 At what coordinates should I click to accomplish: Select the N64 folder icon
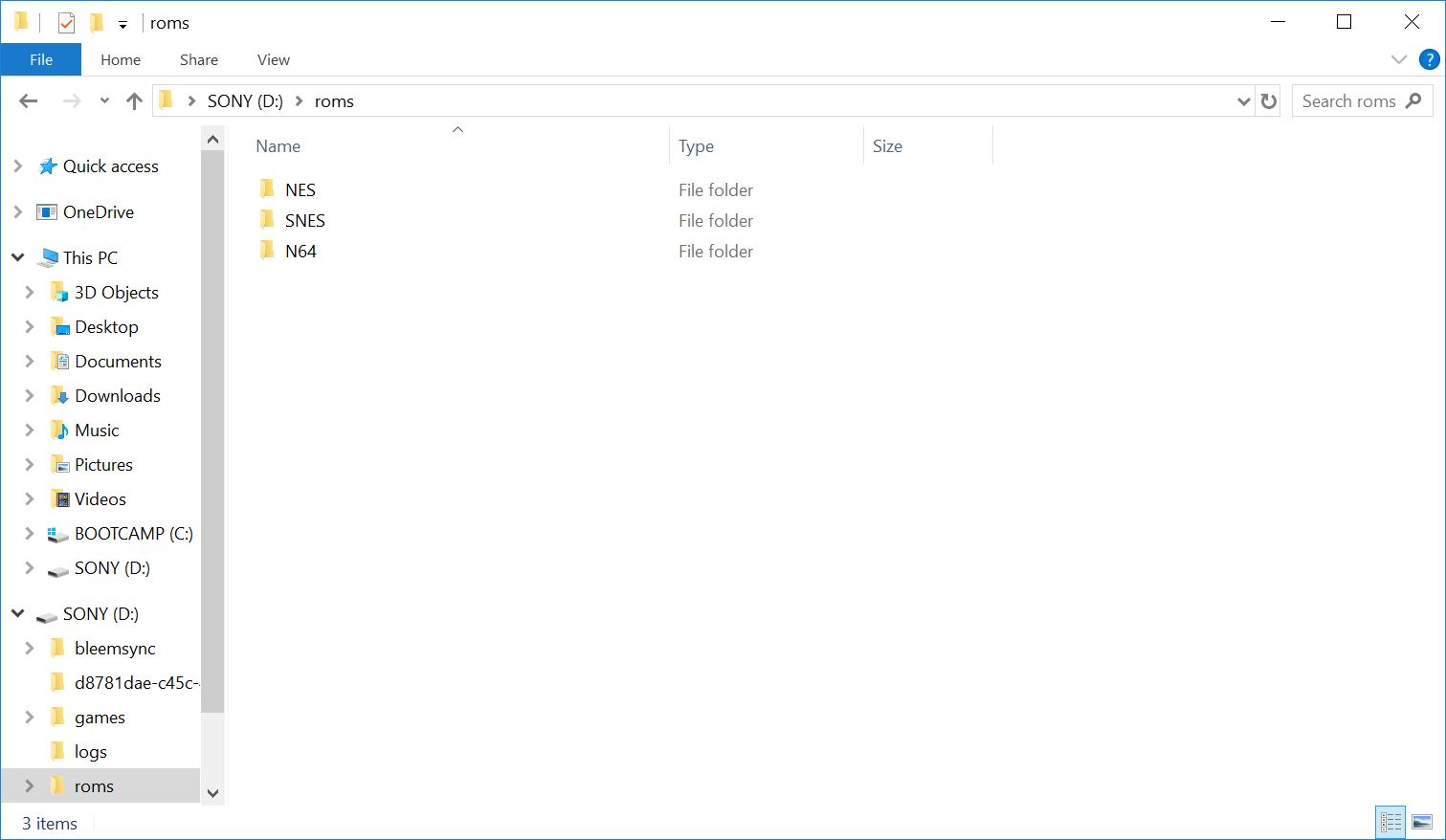point(268,251)
